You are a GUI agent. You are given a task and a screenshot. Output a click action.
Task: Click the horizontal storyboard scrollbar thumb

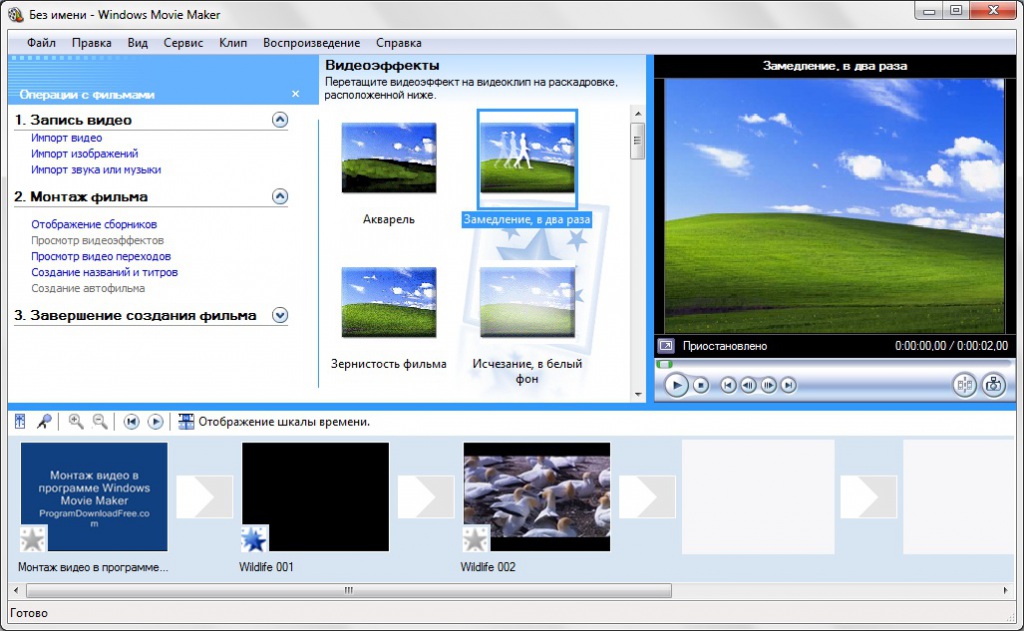[349, 591]
